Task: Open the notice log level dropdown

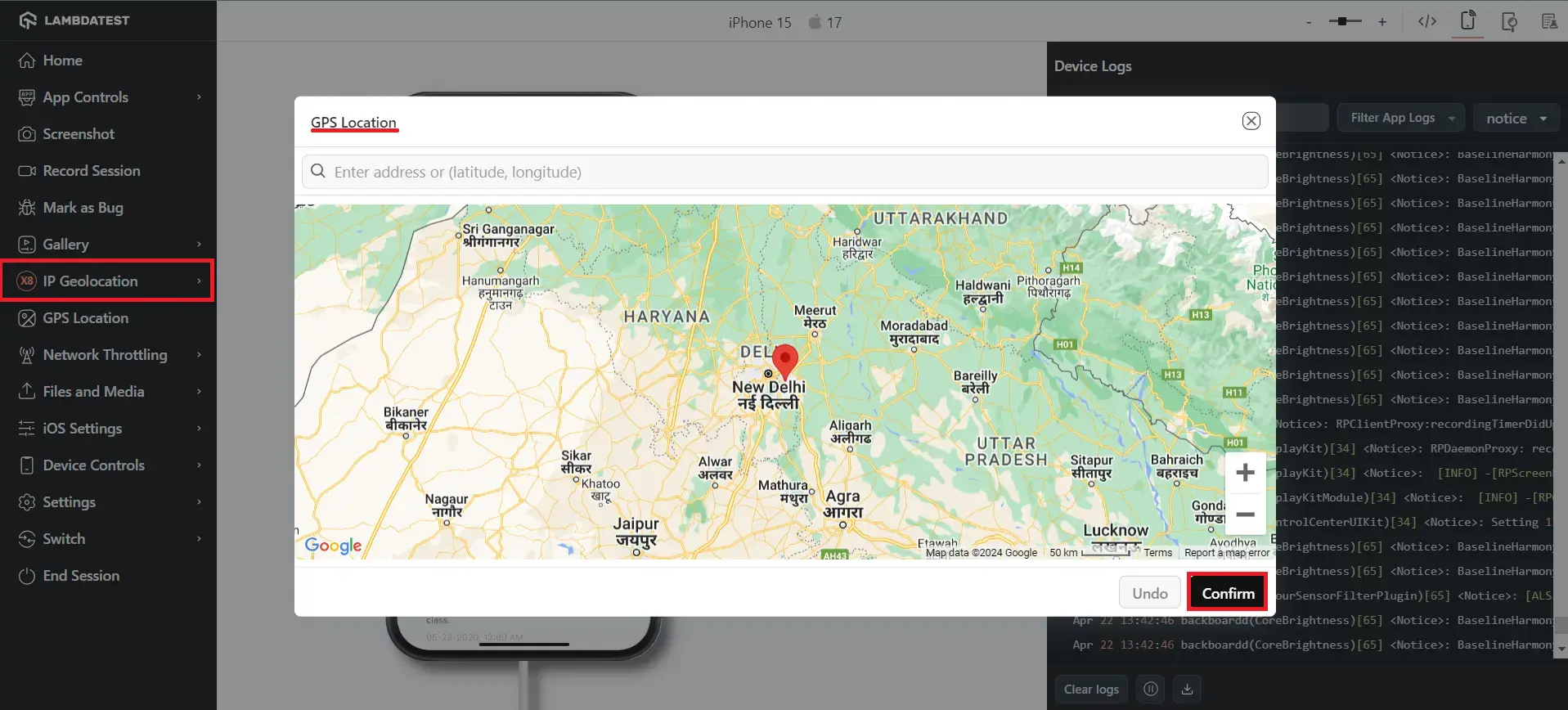Action: pos(1516,118)
